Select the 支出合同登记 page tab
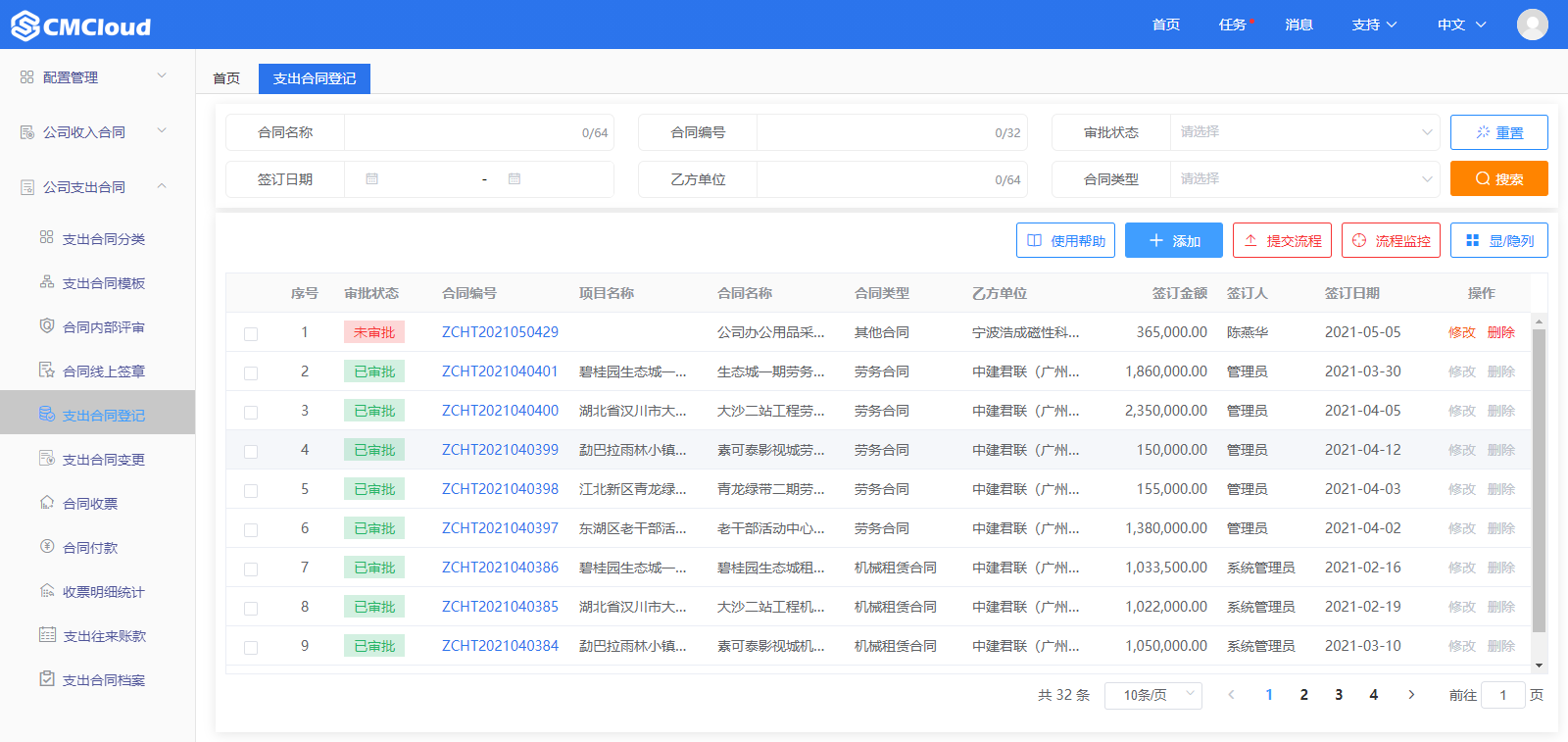 click(315, 78)
